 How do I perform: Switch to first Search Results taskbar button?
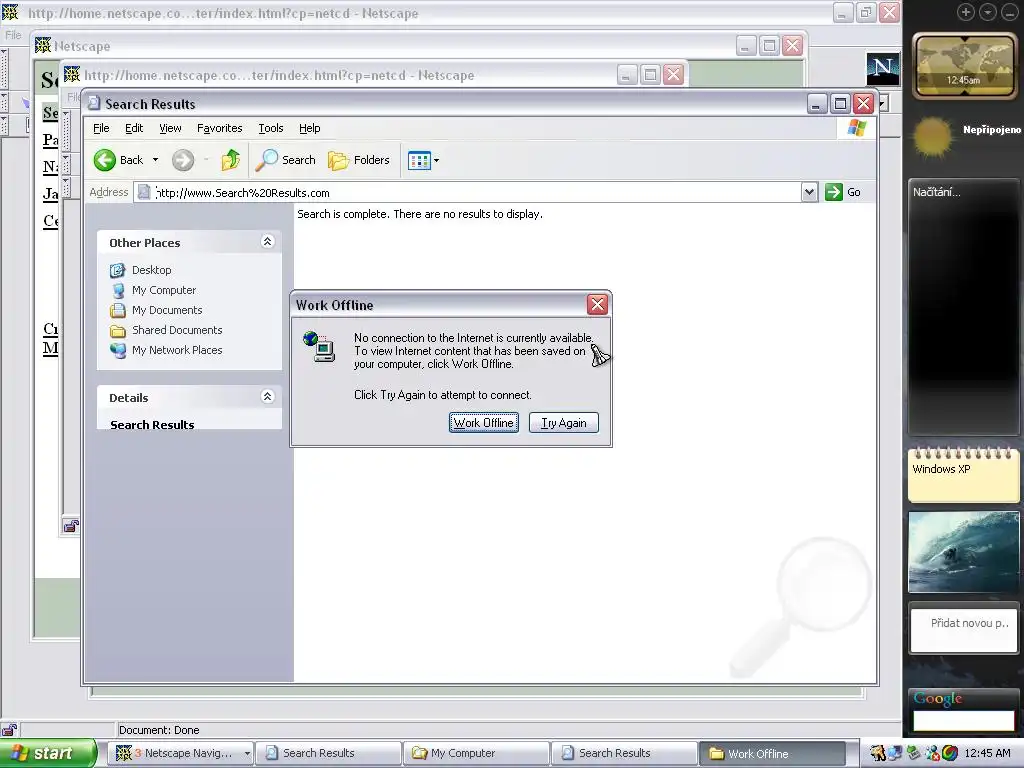coord(327,753)
